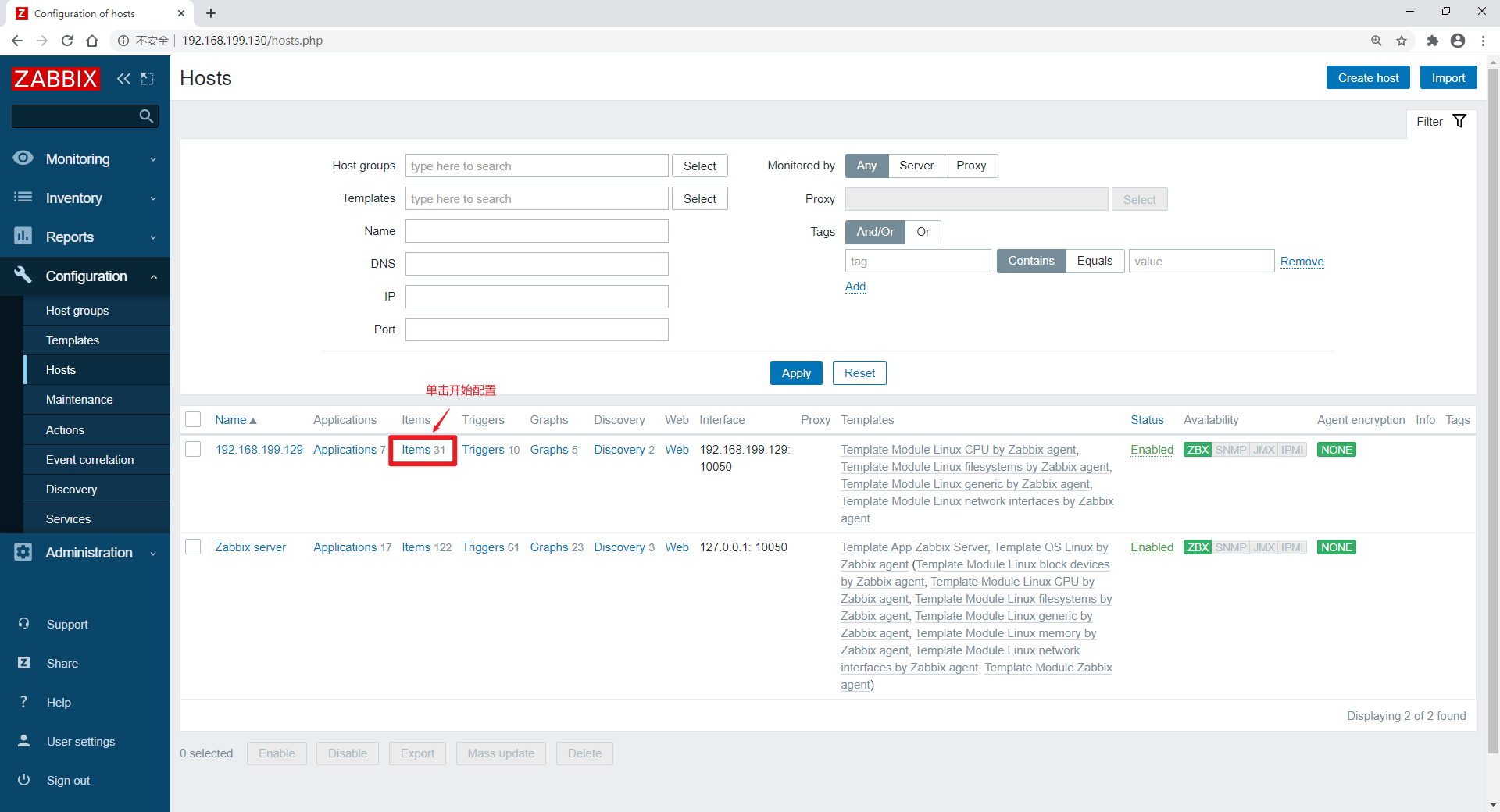This screenshot has width=1500, height=812.
Task: Click the Reports chart icon
Action: (x=23, y=236)
